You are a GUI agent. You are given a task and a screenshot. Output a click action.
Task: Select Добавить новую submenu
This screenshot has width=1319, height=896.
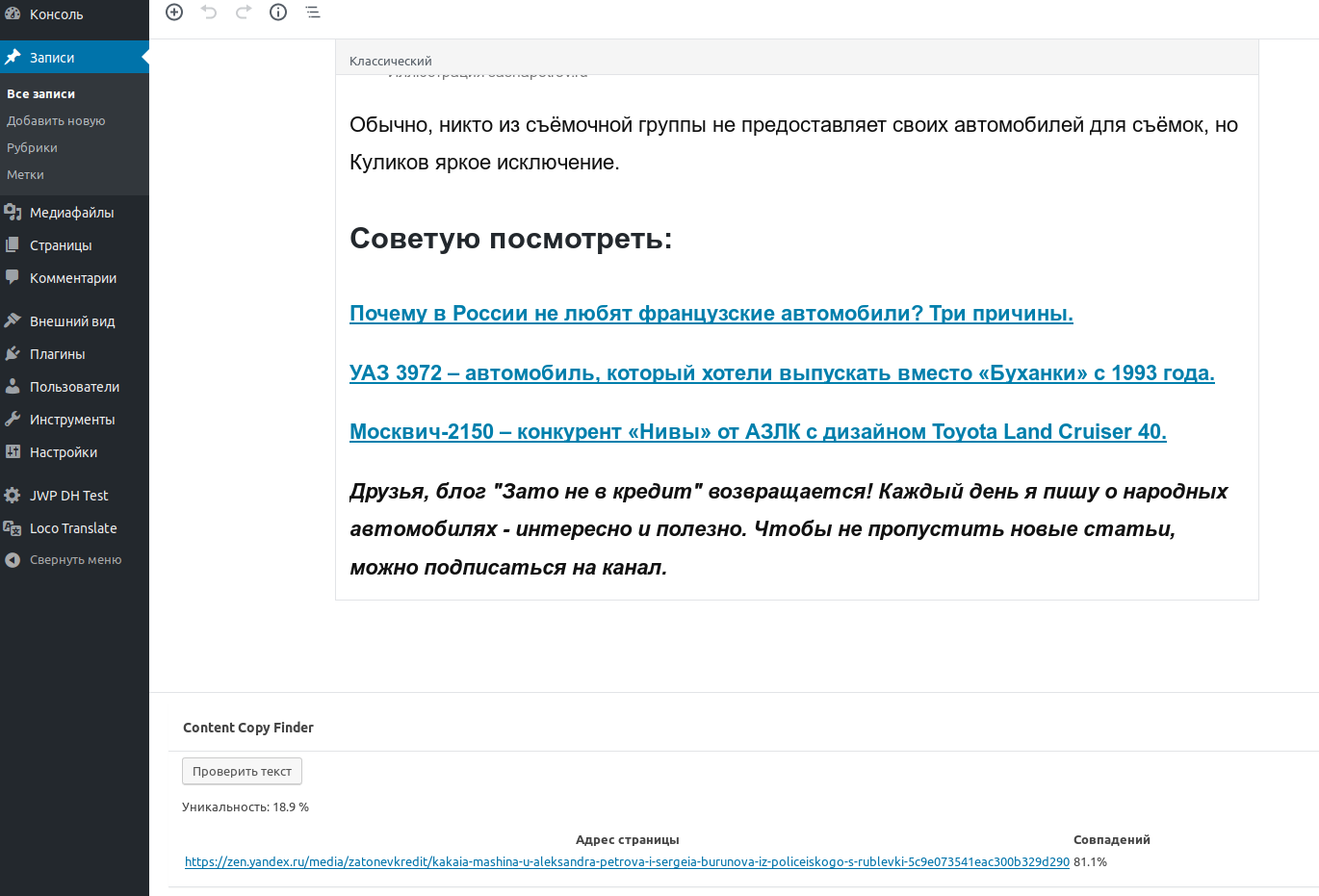click(56, 120)
